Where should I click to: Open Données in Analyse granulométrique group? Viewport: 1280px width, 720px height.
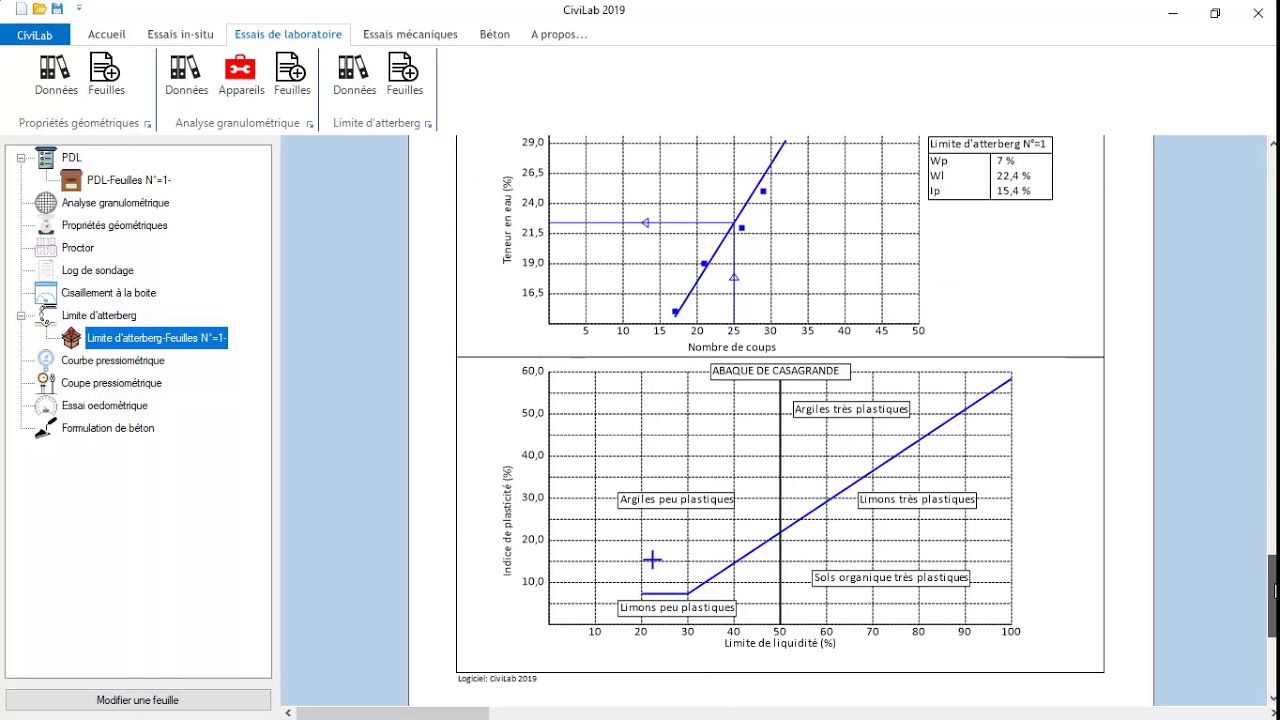[186, 75]
